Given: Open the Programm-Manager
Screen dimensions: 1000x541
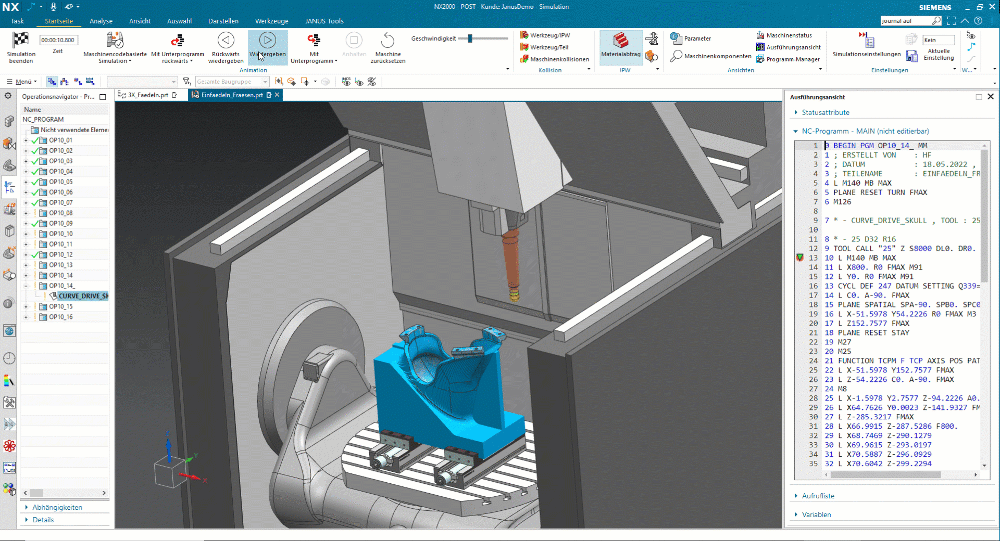Looking at the screenshot, I should [x=788, y=59].
